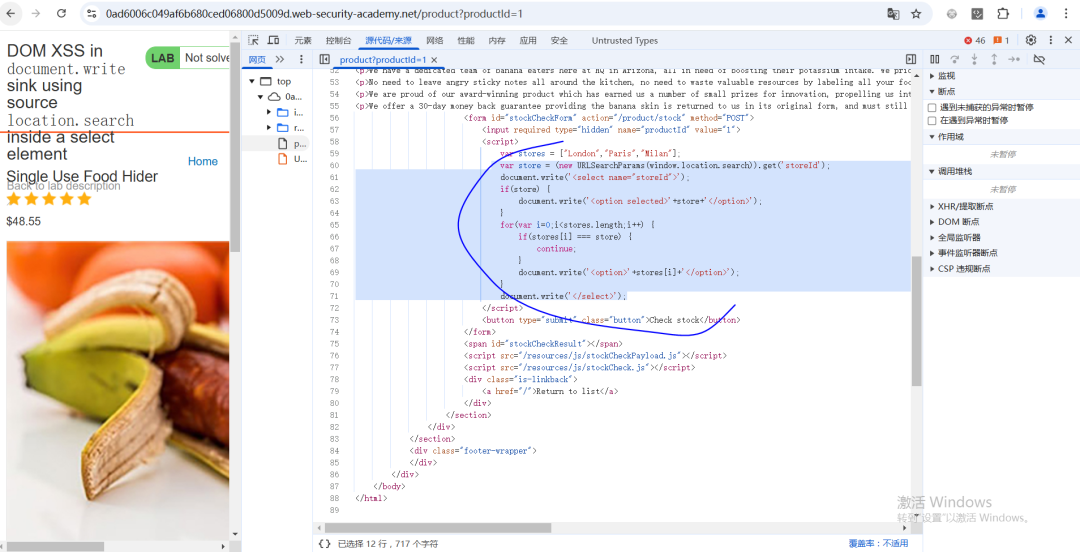The image size is (1080, 552).
Task: Select the orange U… file in navigator
Action: (x=292, y=159)
